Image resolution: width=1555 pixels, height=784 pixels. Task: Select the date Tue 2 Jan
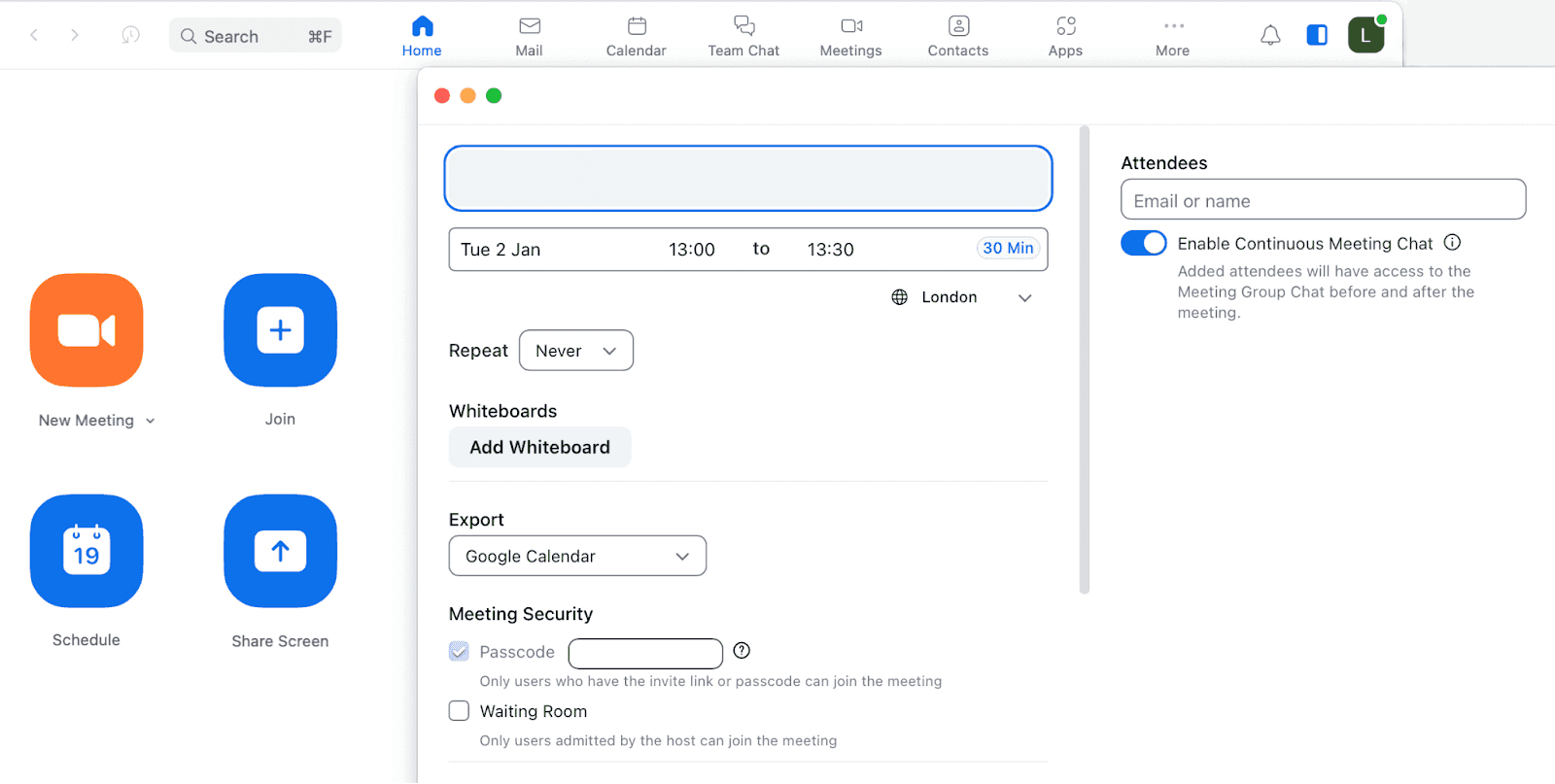pos(501,250)
